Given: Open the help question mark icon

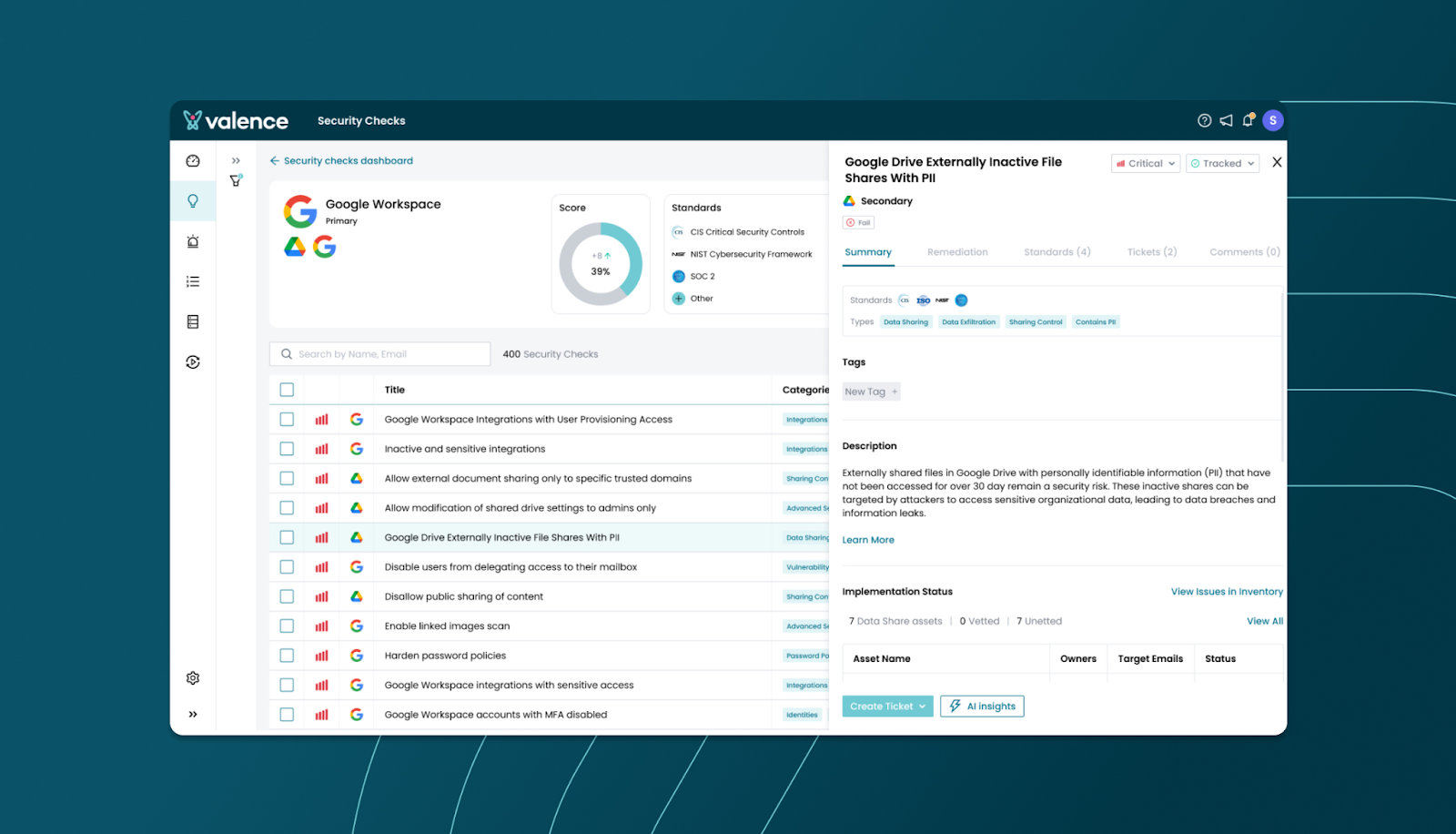Looking at the screenshot, I should point(1204,119).
